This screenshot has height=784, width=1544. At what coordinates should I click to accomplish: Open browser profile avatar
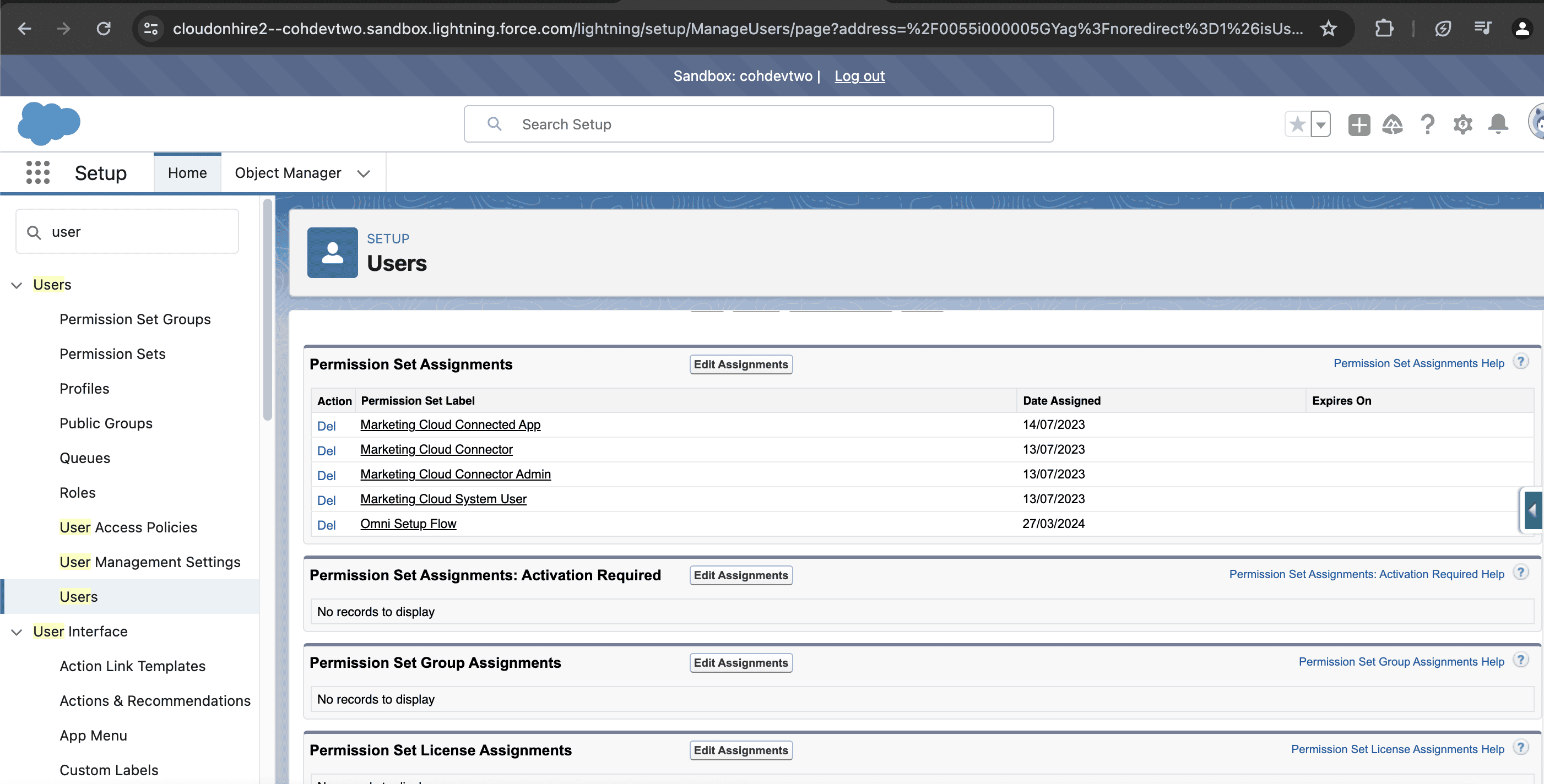pos(1522,28)
